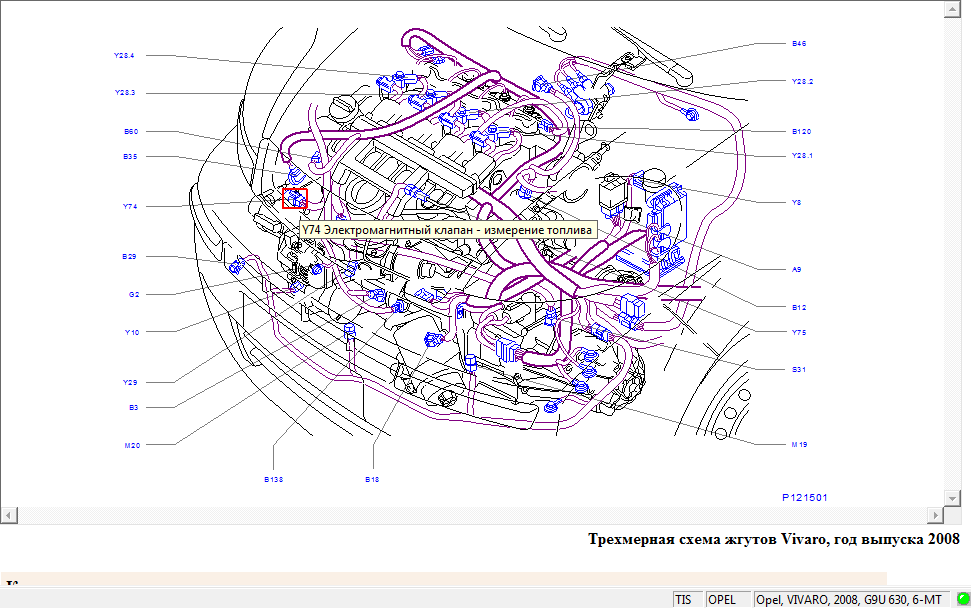Click the B60 sensor label
Image resolution: width=971 pixels, height=608 pixels.
pos(130,131)
